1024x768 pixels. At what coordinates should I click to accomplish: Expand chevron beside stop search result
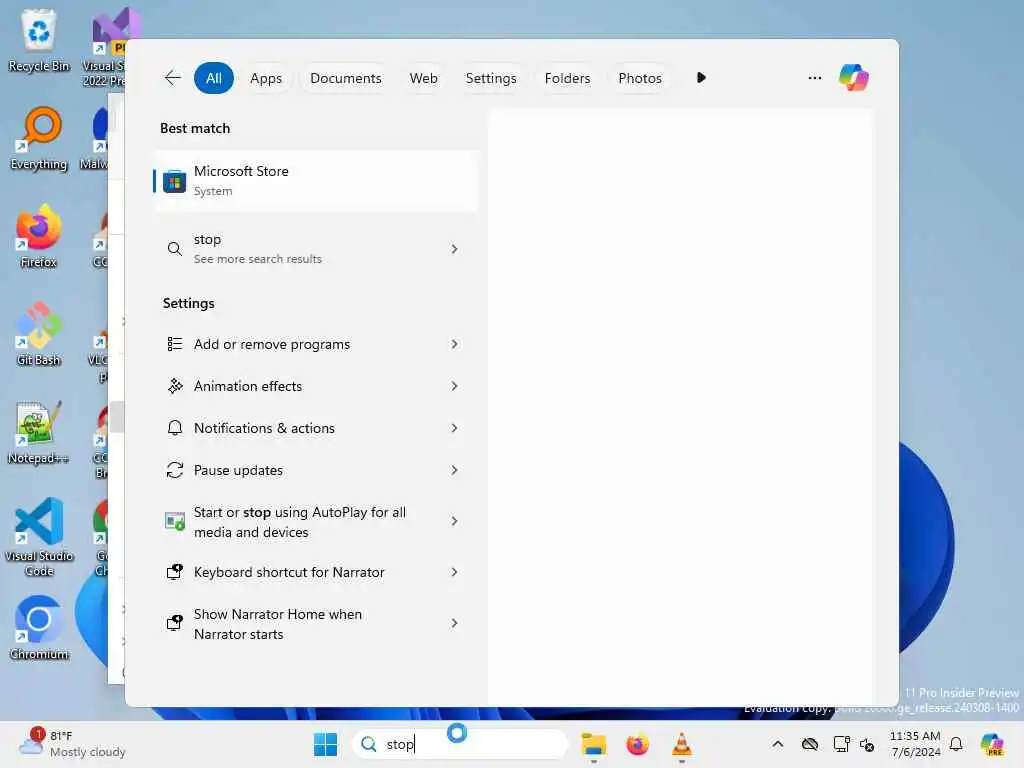tap(455, 249)
